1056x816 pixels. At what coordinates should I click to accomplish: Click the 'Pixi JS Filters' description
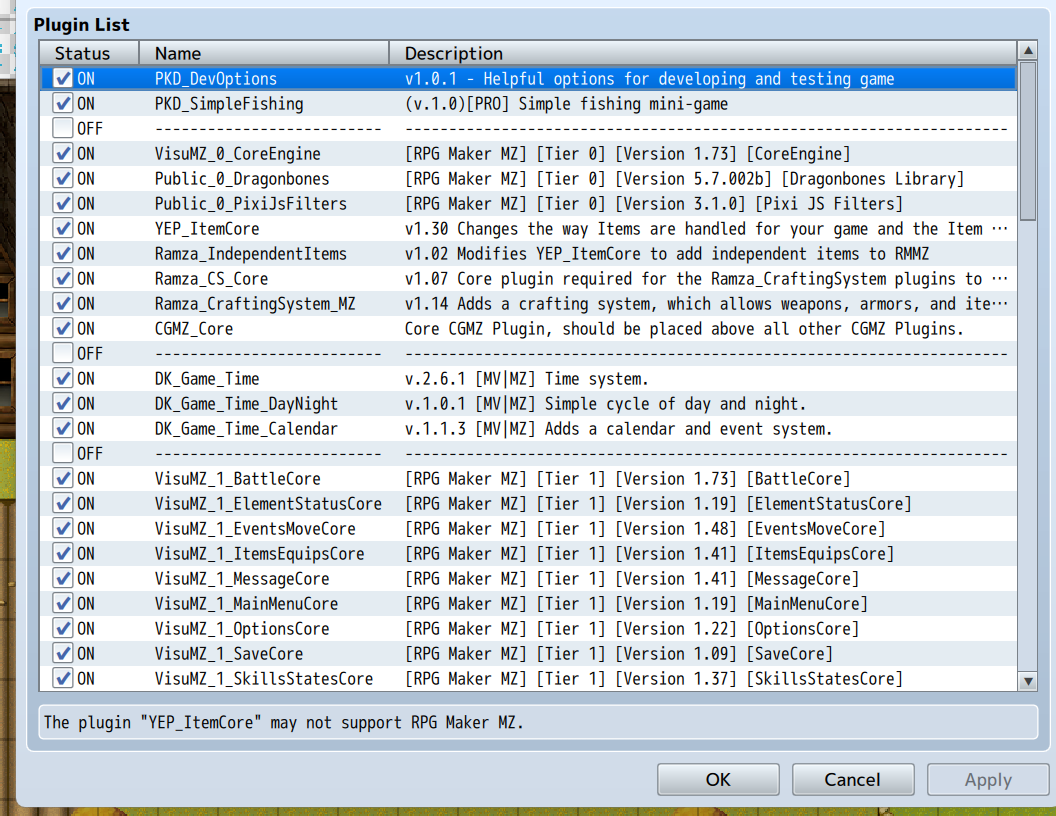coord(653,203)
